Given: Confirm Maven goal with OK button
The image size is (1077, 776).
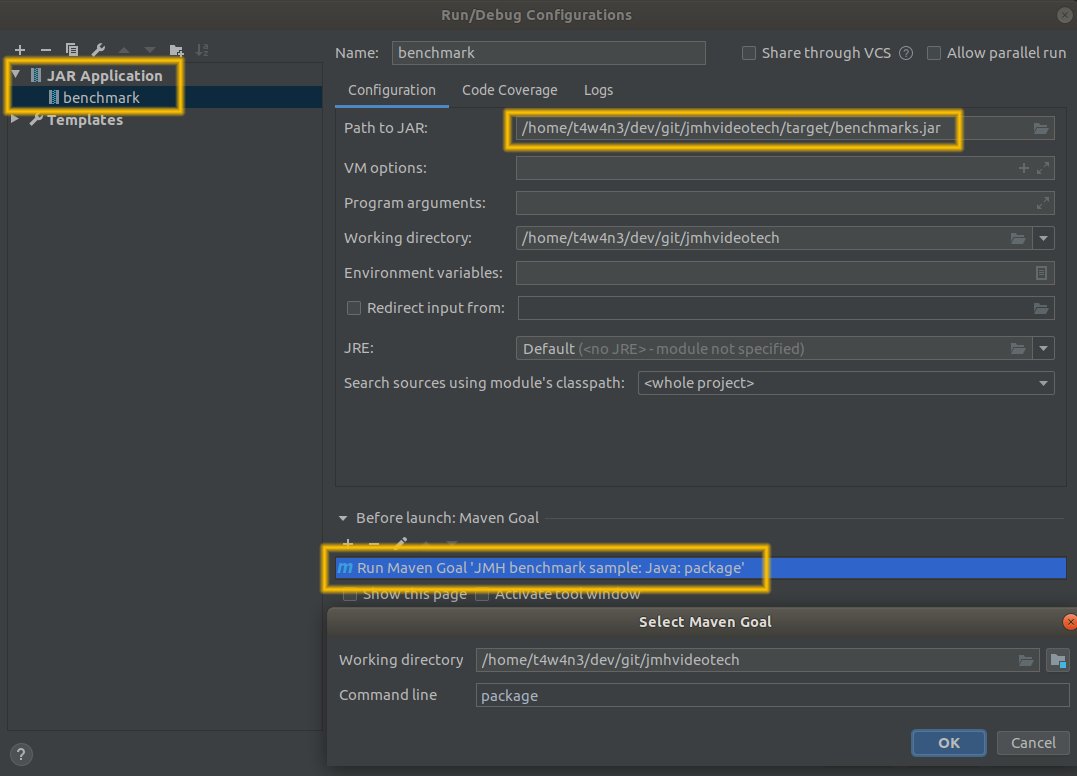Looking at the screenshot, I should pos(948,742).
